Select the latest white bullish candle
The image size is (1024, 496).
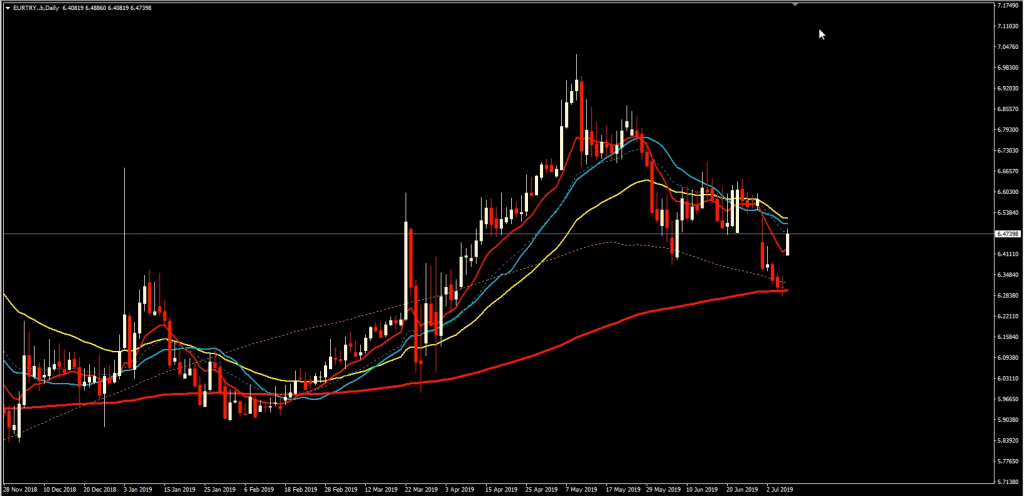(788, 243)
